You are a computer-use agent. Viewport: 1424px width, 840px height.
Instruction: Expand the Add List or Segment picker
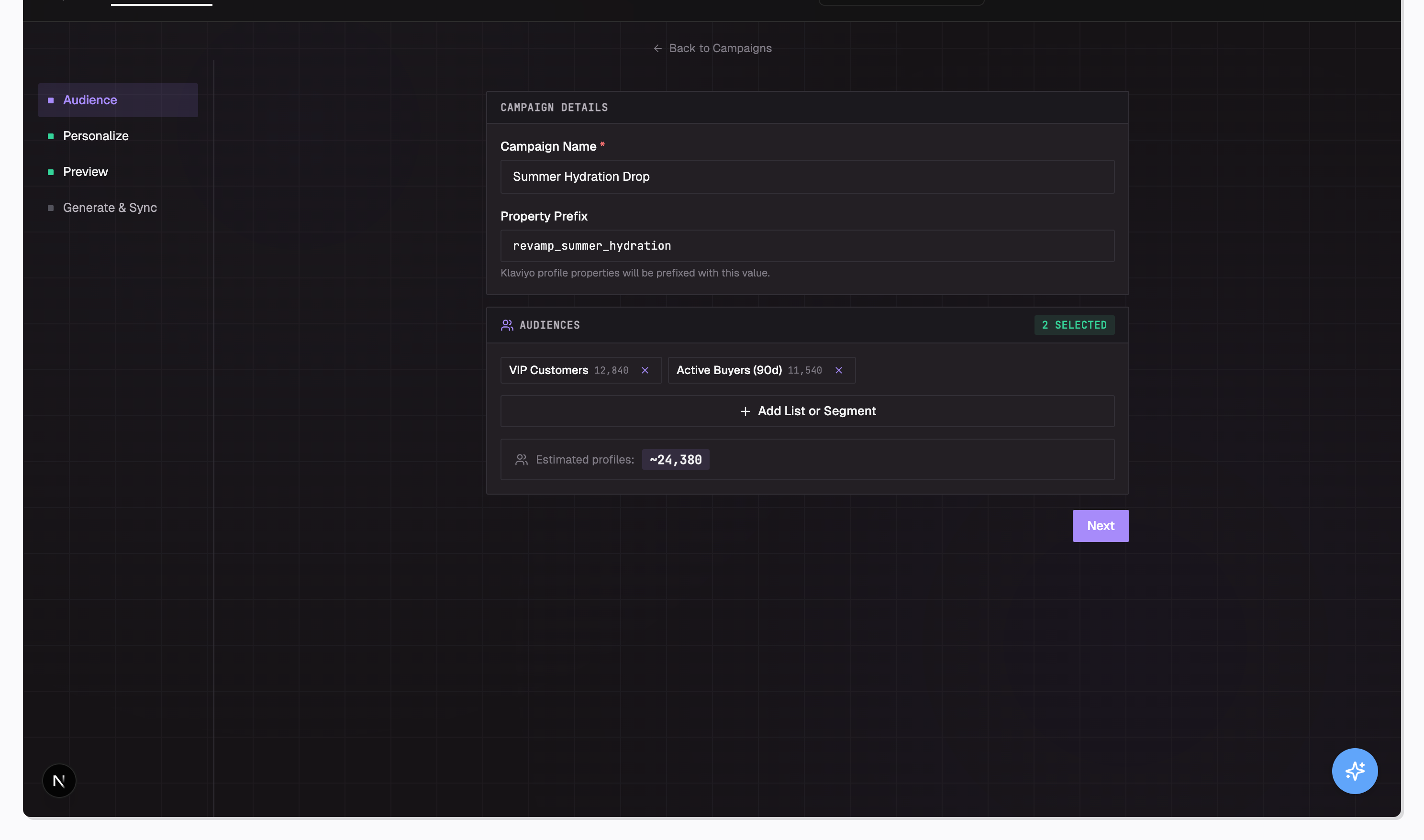[807, 411]
